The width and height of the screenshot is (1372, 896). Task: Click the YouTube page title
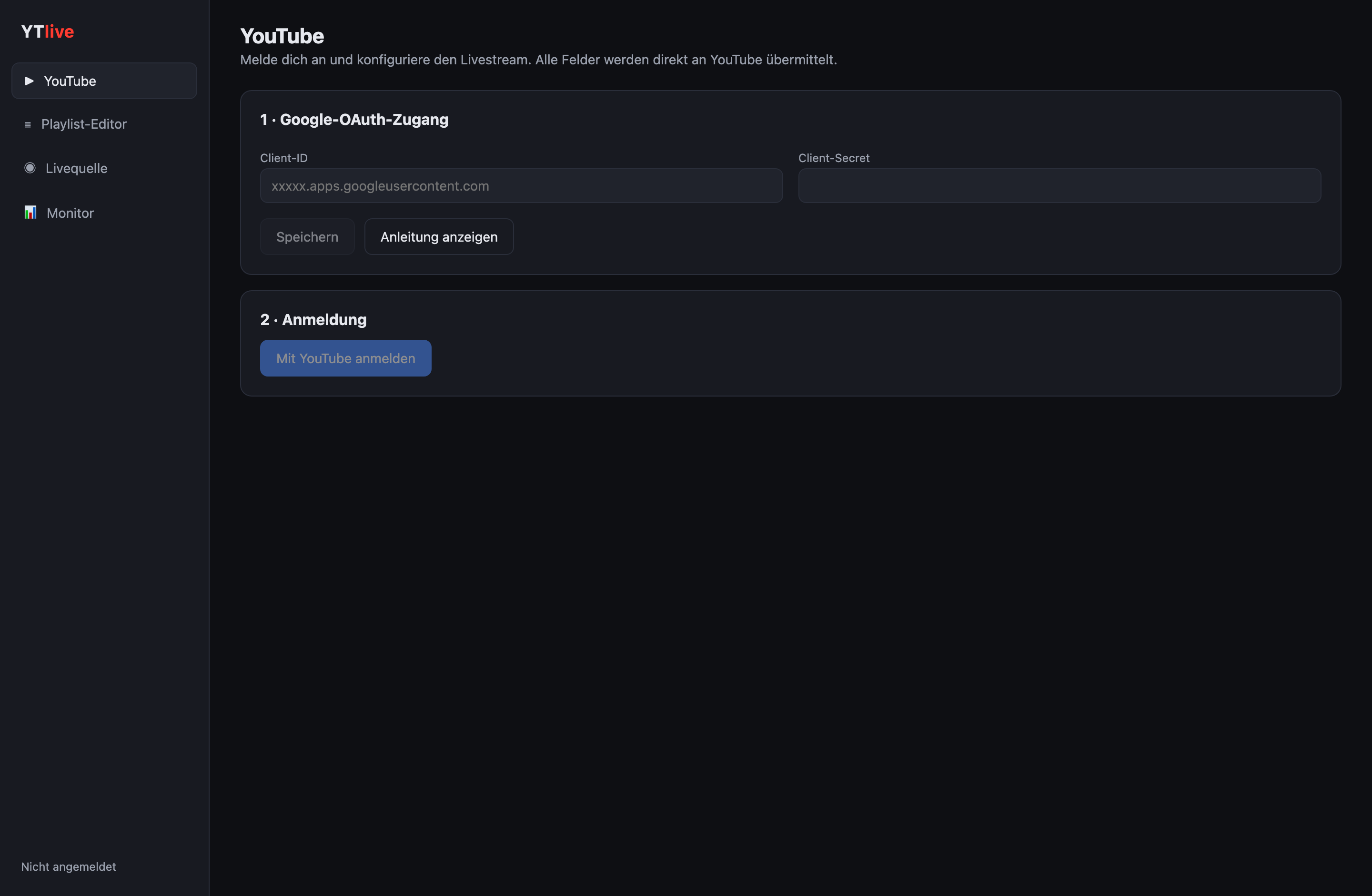[x=282, y=36]
